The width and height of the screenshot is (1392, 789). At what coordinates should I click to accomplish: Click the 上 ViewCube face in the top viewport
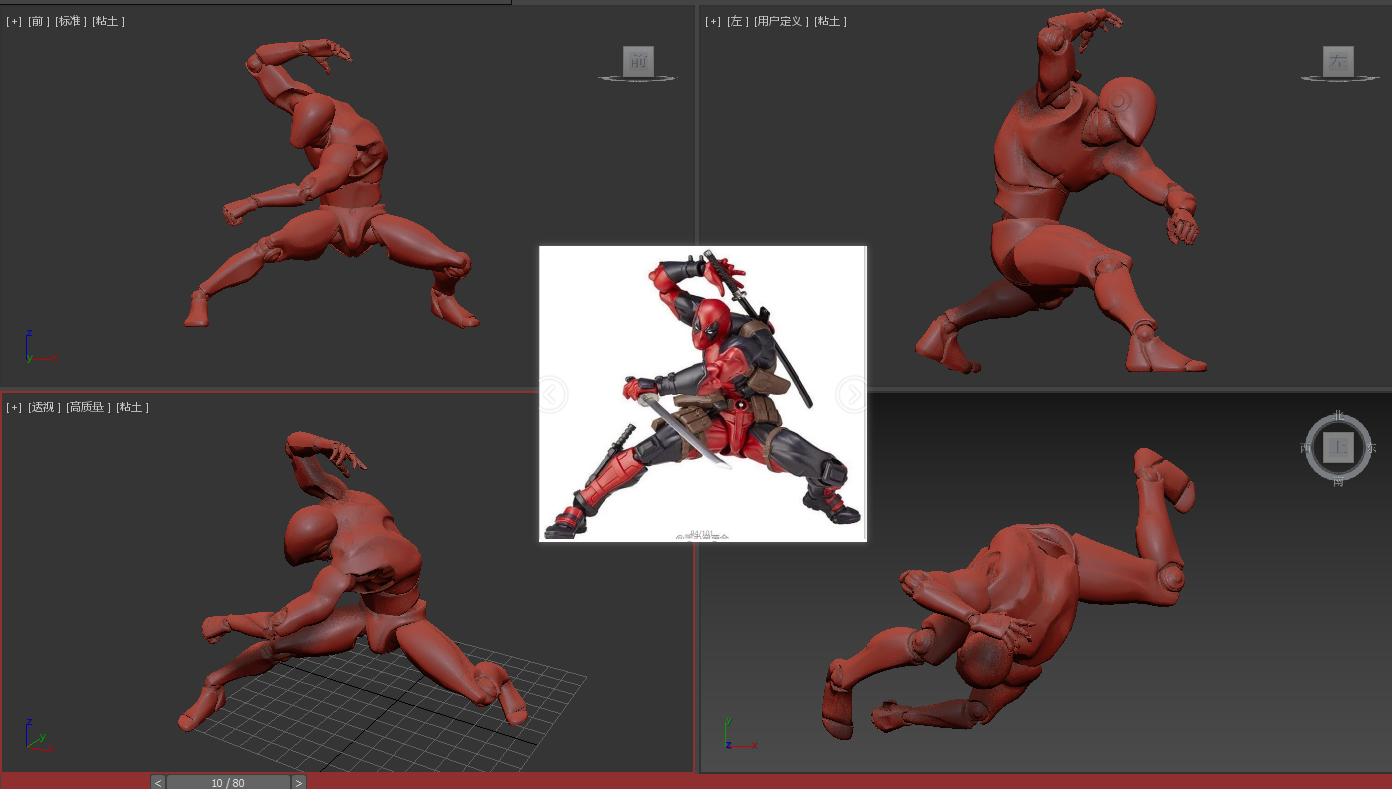pyautogui.click(x=1338, y=447)
